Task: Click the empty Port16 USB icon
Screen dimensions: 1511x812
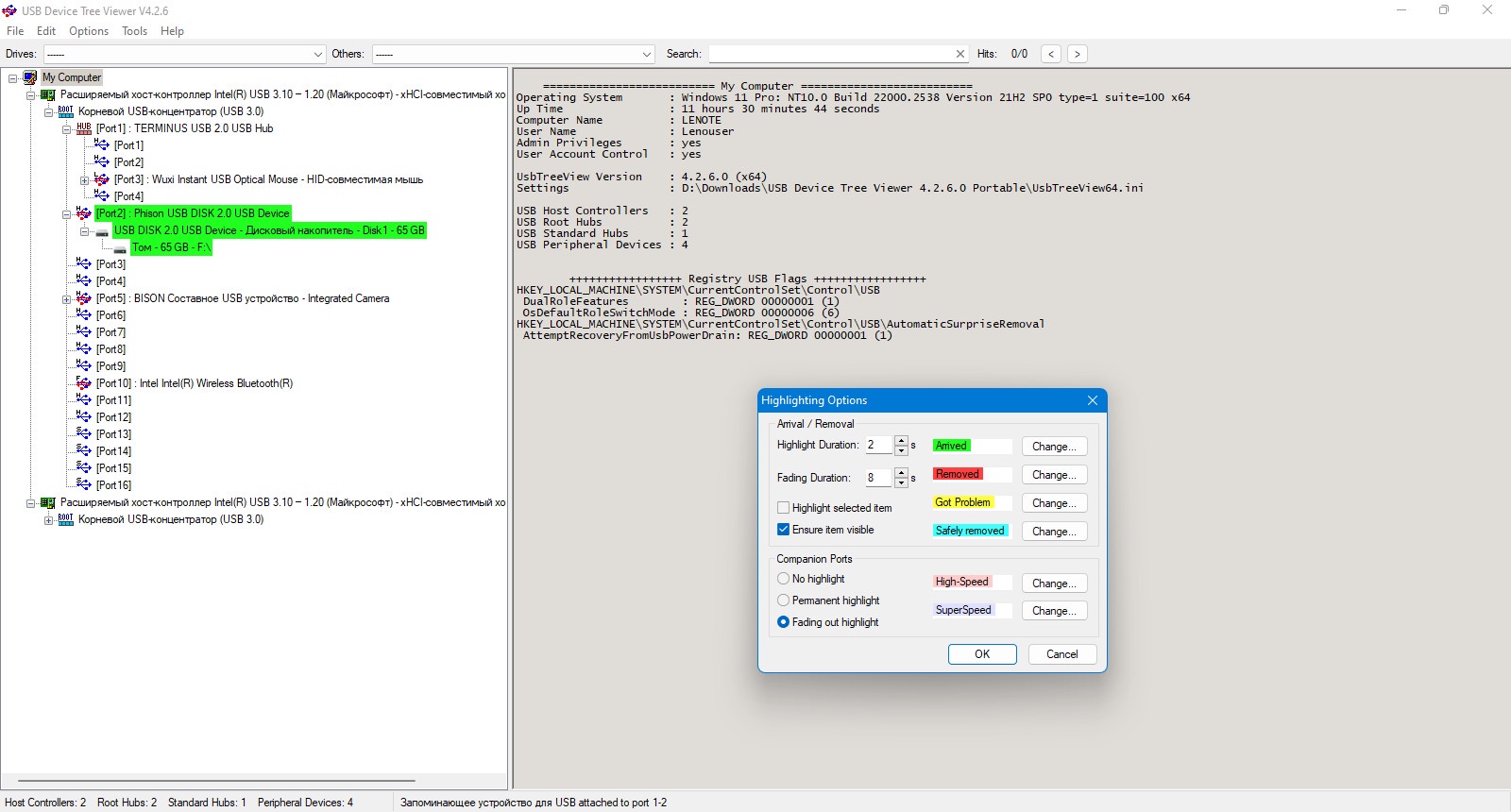Action: tap(84, 485)
